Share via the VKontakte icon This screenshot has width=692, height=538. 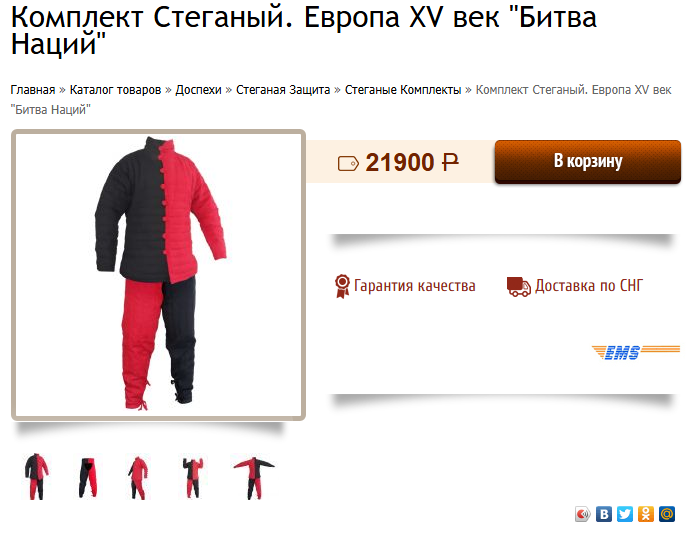pos(604,514)
